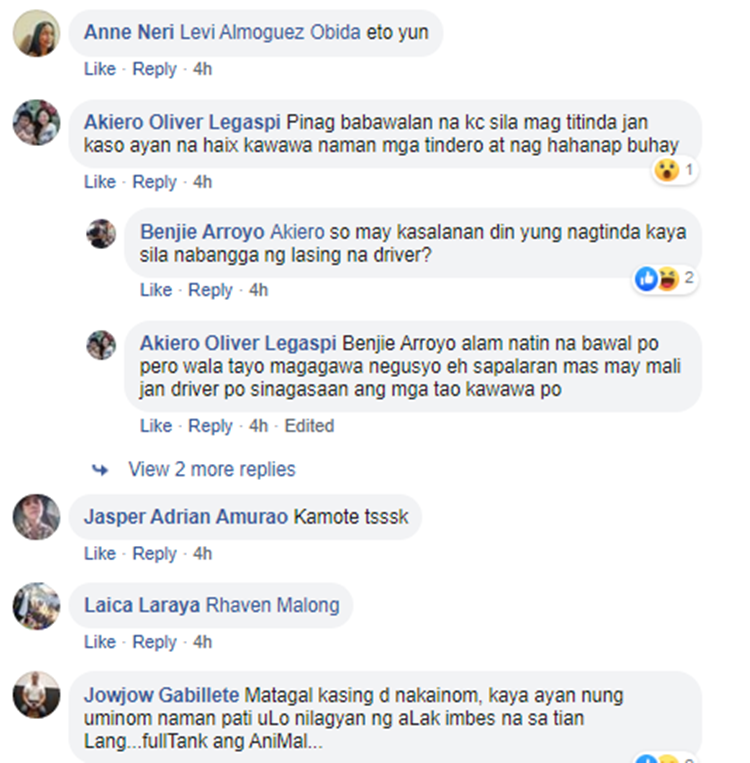Expand View 2 more replies

pos(212,470)
